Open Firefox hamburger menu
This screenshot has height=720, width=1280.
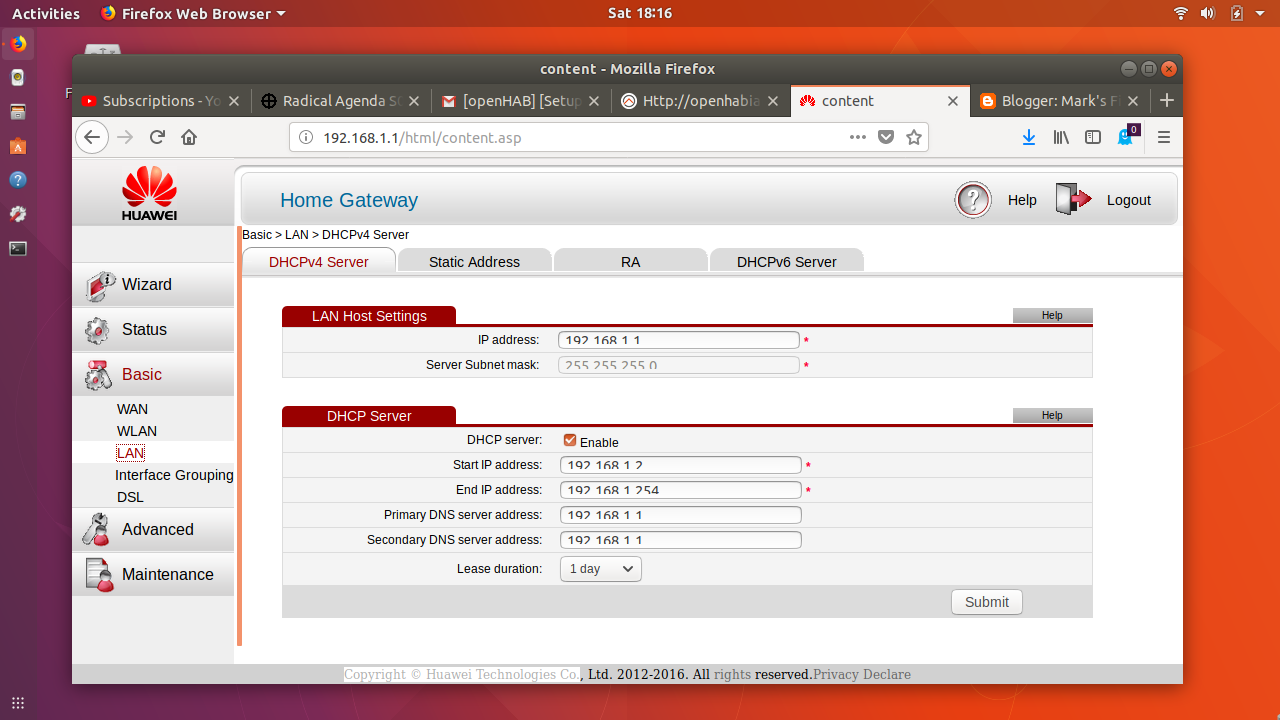pyautogui.click(x=1163, y=138)
